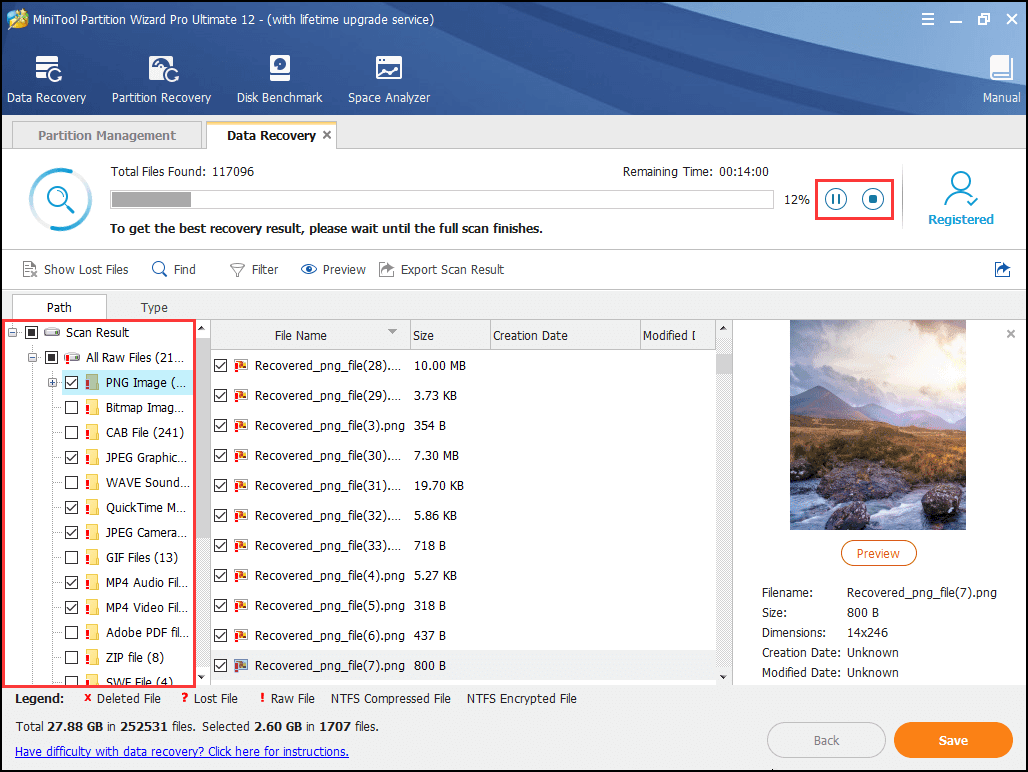Image resolution: width=1028 pixels, height=772 pixels.
Task: Click the file list scrollbar thumb
Action: coord(723,364)
